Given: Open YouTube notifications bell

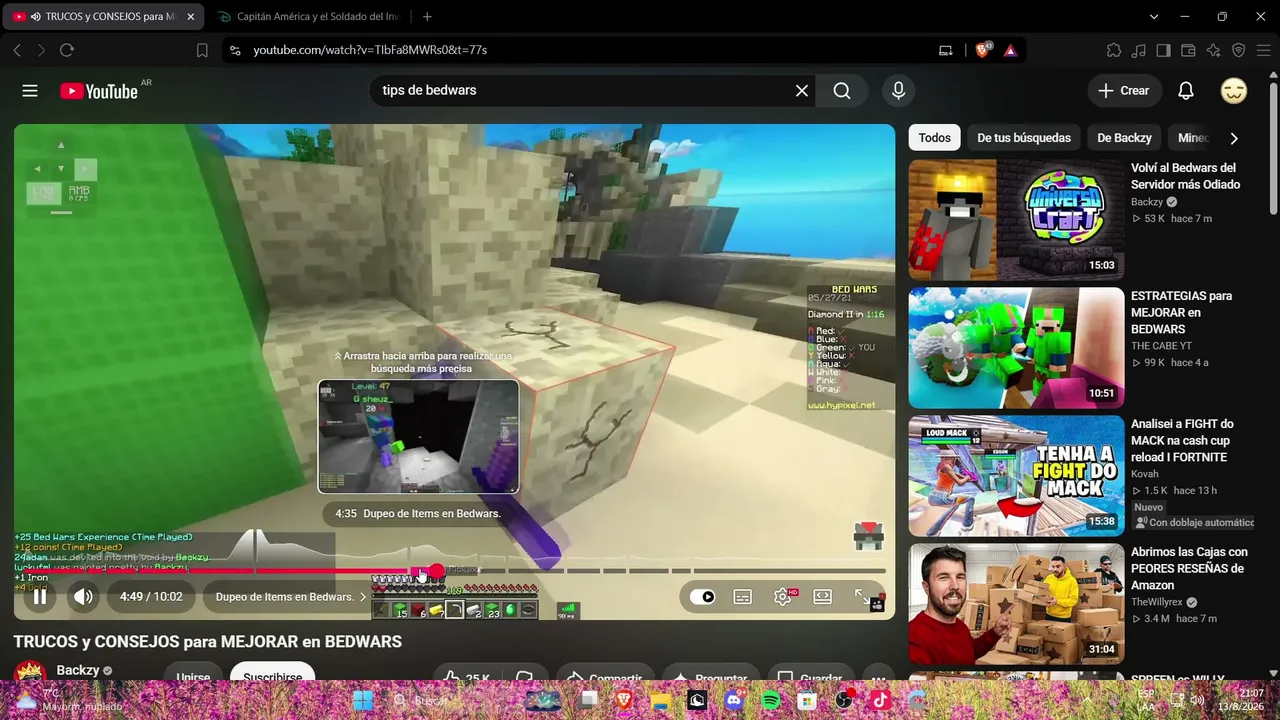Looking at the screenshot, I should point(1186,91).
